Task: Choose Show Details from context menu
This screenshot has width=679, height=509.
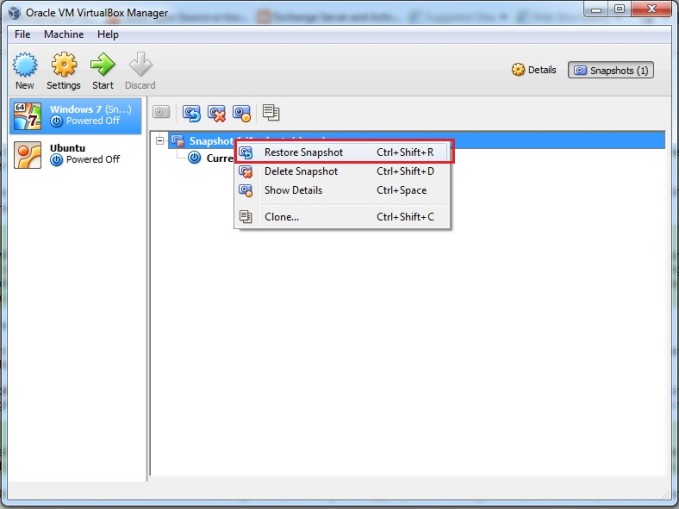Action: (342, 190)
